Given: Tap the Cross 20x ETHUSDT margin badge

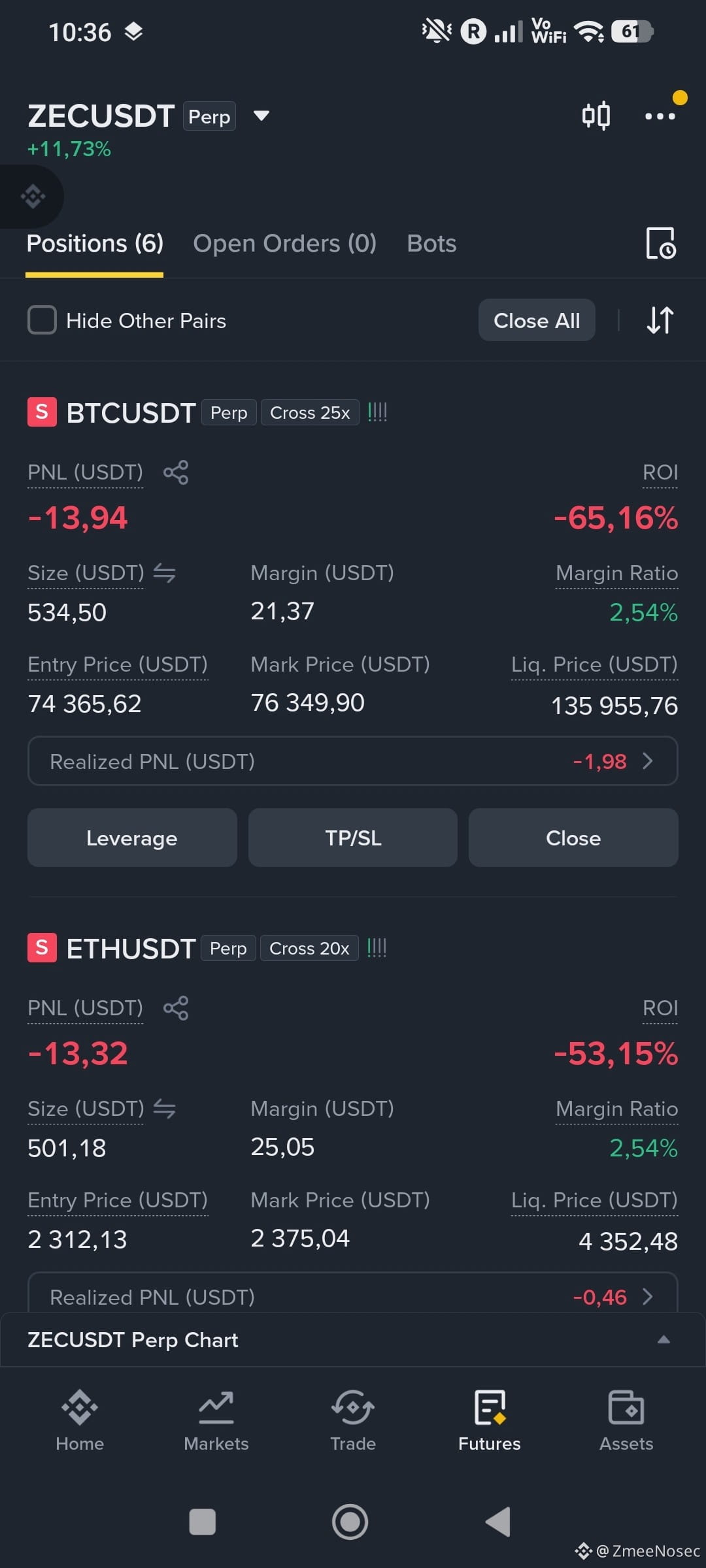Looking at the screenshot, I should coord(309,948).
